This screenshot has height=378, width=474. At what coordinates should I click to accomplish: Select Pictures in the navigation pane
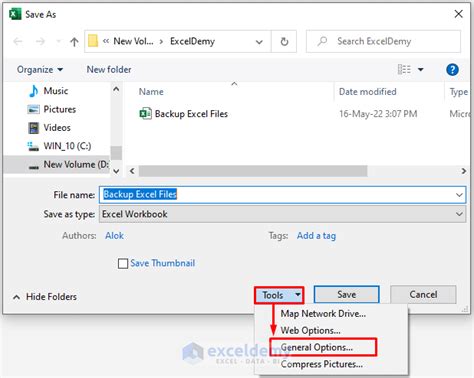60,109
